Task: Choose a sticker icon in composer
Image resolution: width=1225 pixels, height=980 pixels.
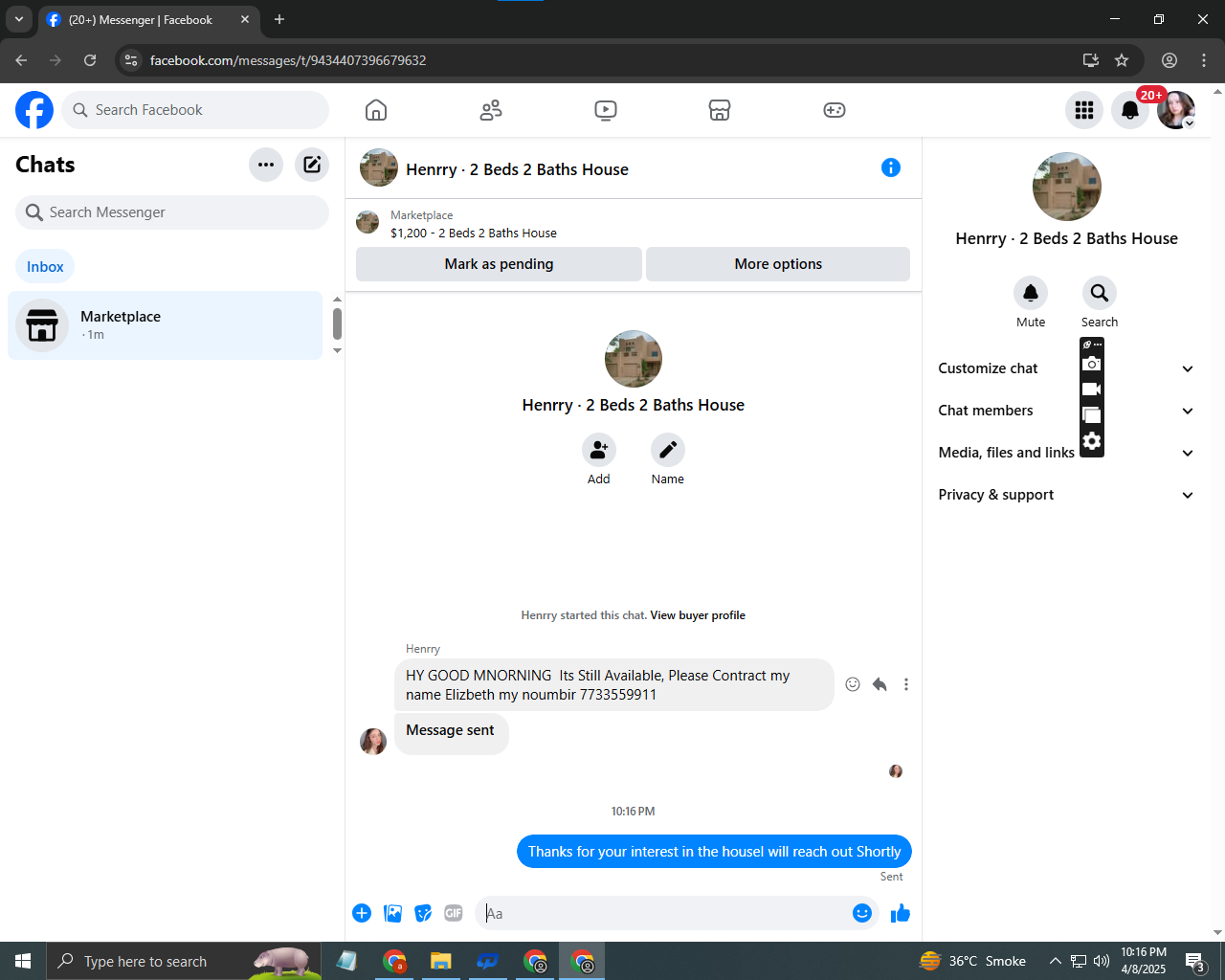Action: click(423, 913)
